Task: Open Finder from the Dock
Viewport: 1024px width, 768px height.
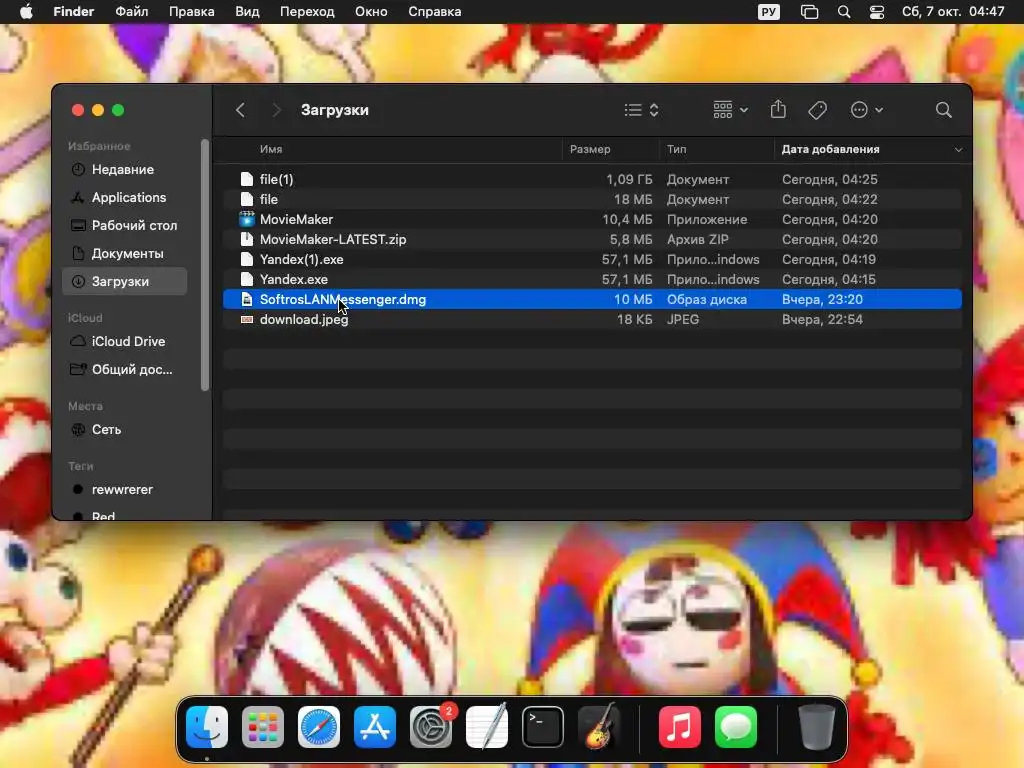Action: pyautogui.click(x=206, y=727)
